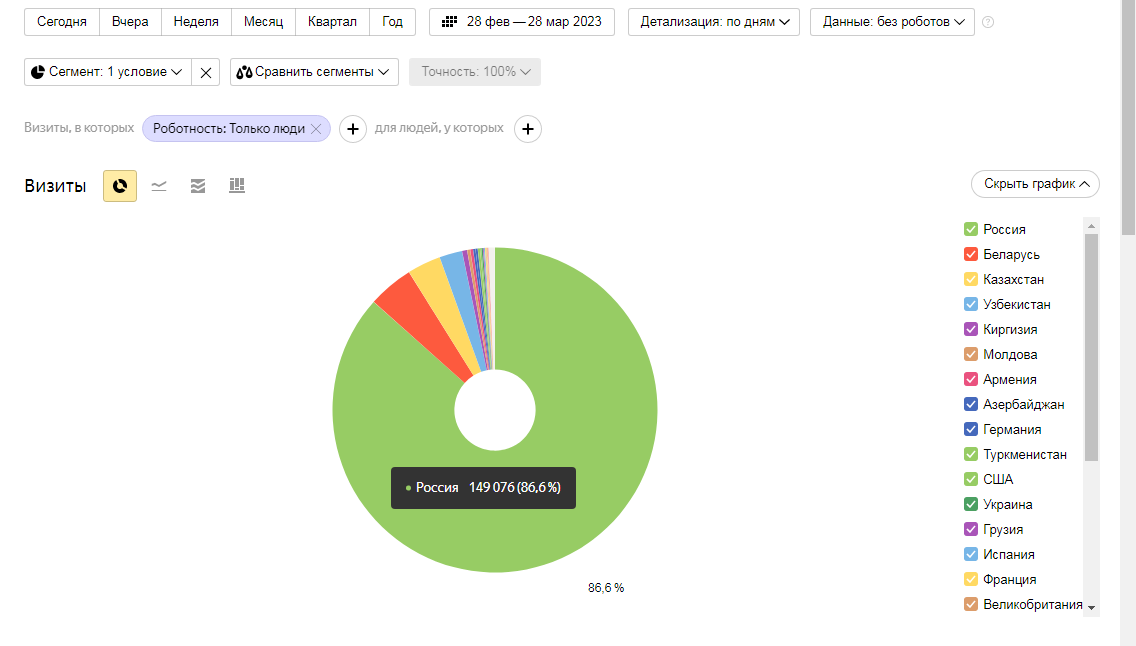Uncheck the Азербайджан legend checkbox
This screenshot has width=1136, height=646.
point(971,404)
